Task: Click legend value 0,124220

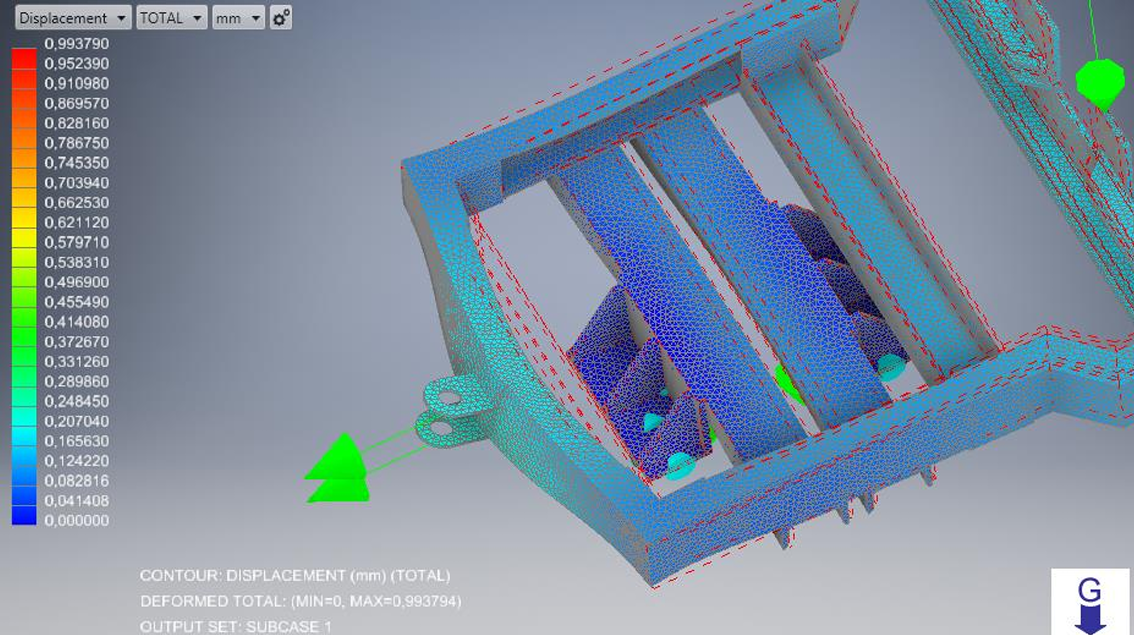Action: 77,461
